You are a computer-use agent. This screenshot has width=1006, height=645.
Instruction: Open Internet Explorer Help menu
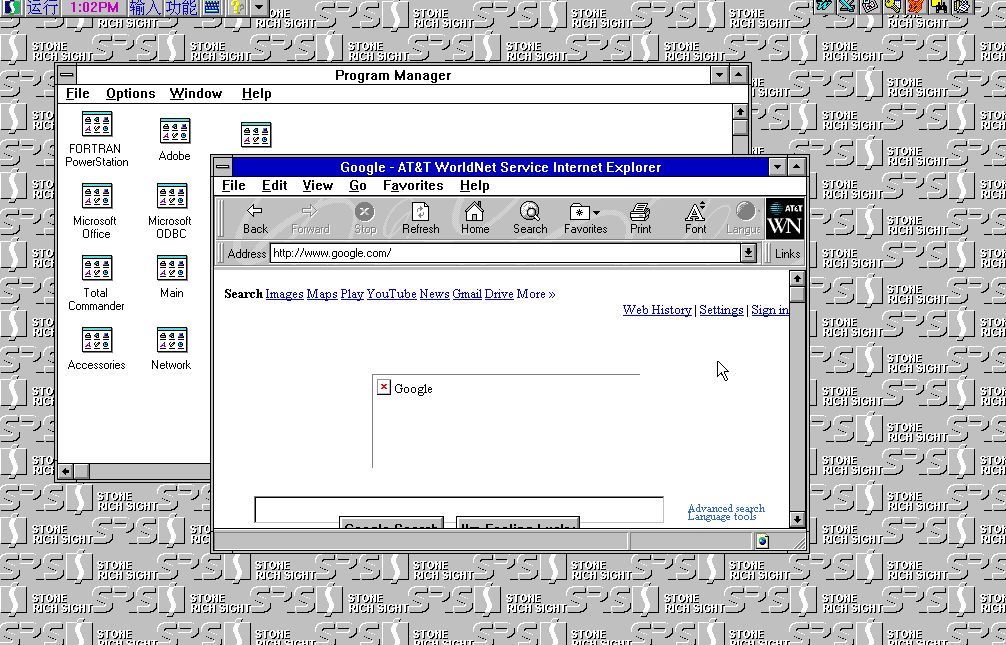click(475, 185)
